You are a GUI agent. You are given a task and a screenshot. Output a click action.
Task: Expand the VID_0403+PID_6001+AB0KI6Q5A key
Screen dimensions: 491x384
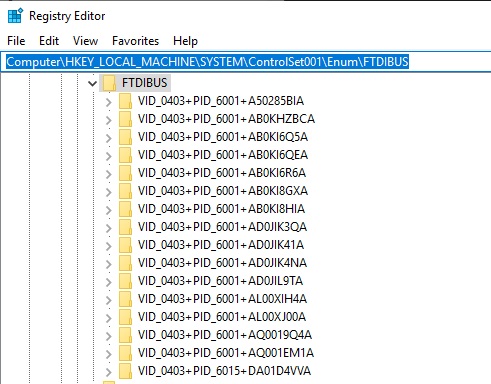[x=109, y=138]
